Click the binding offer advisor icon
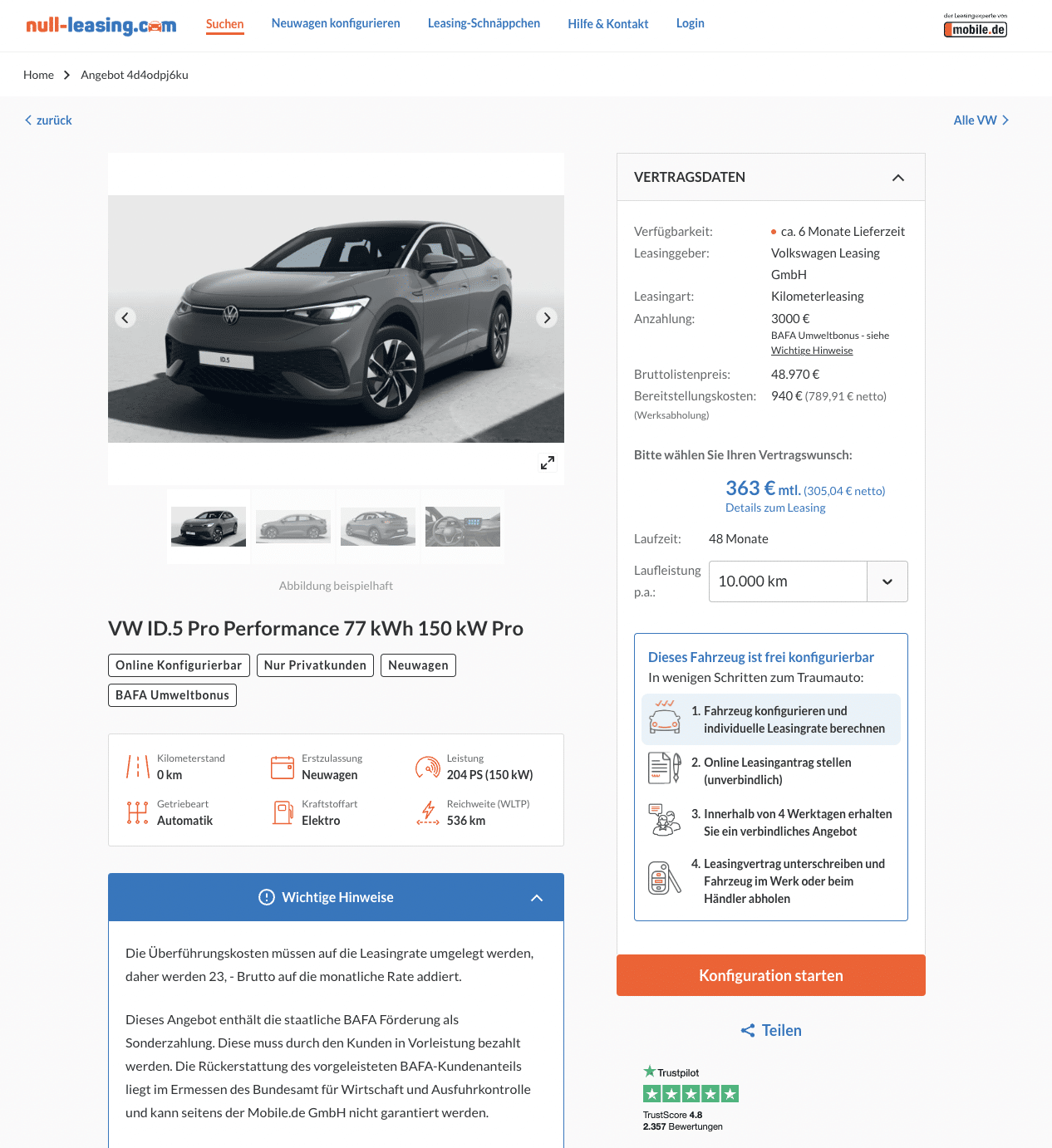 [665, 820]
